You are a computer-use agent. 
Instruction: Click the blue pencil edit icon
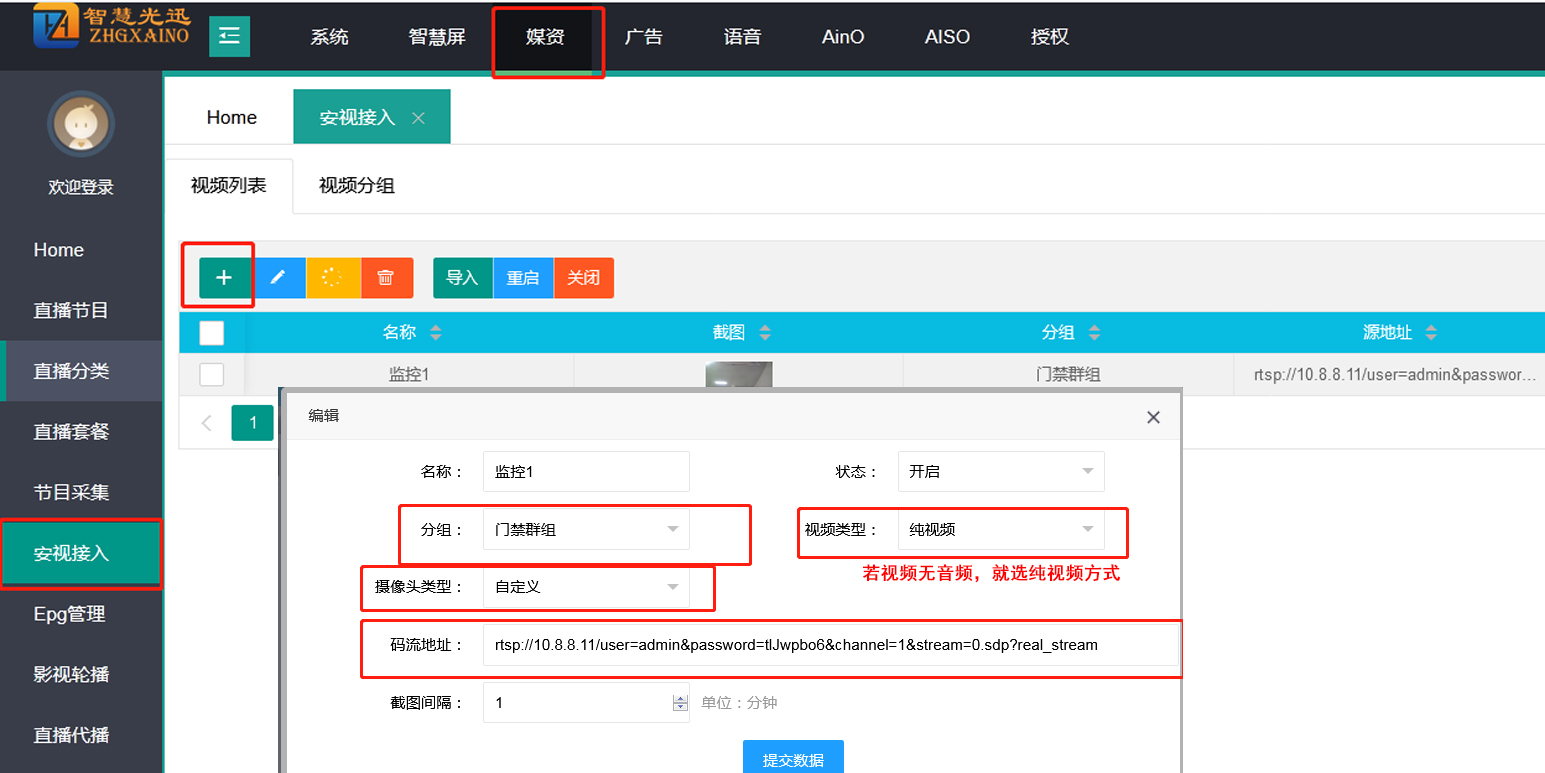click(x=280, y=278)
